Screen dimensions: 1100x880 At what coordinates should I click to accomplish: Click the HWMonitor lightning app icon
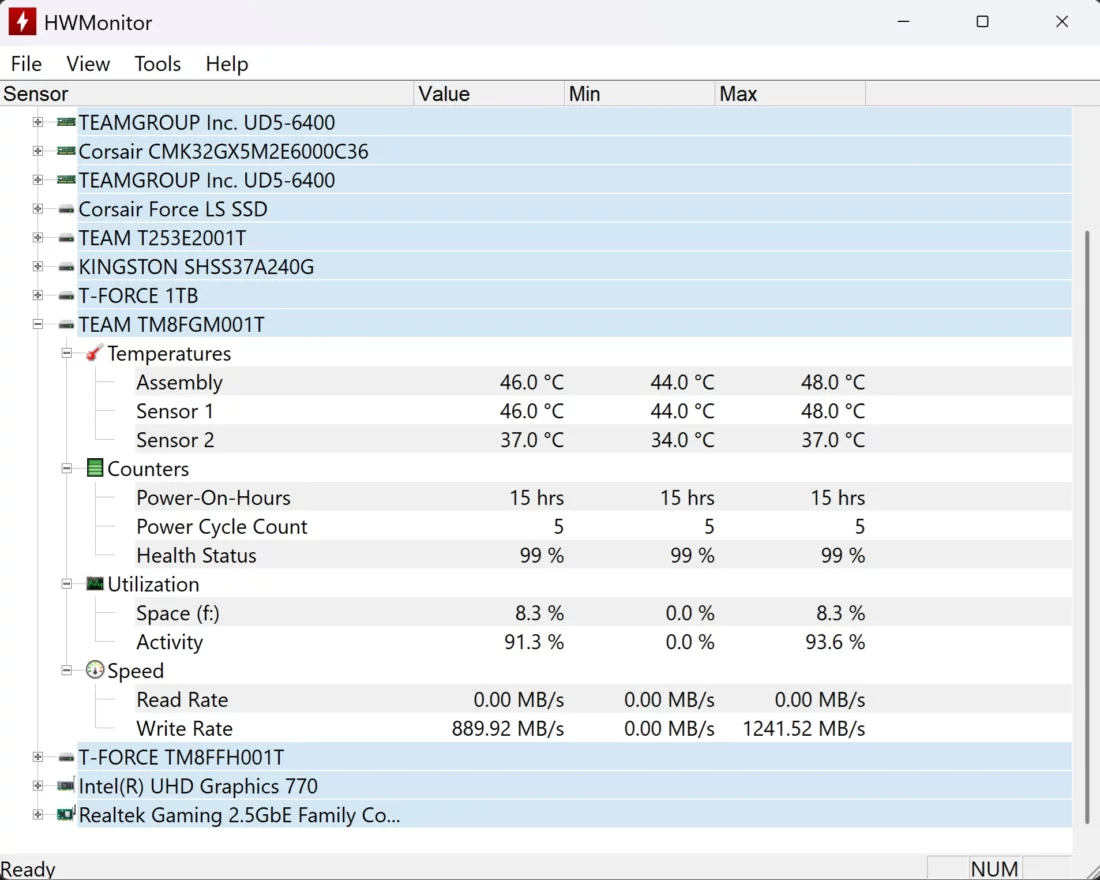tap(22, 22)
